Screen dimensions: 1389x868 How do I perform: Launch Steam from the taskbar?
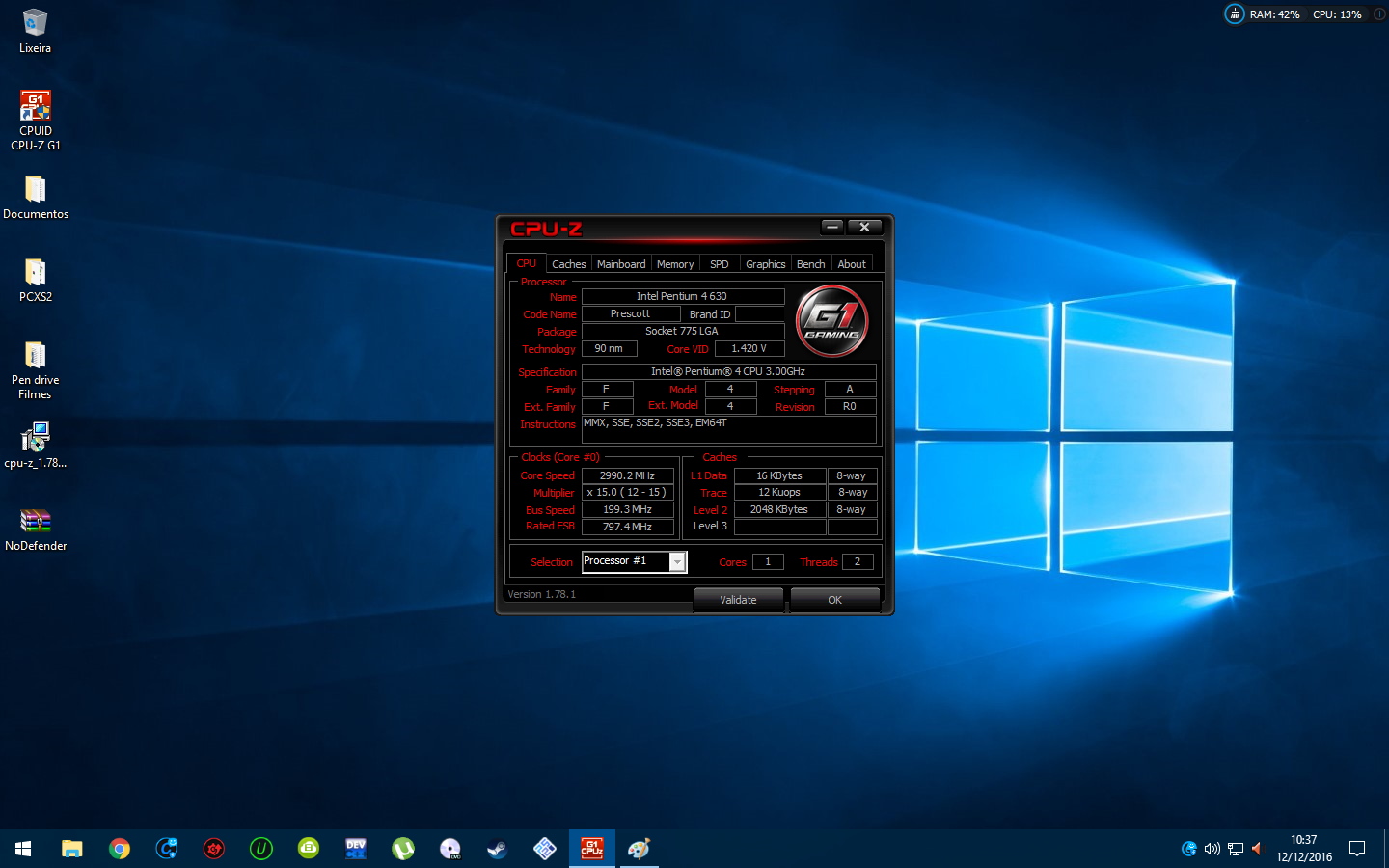497,849
